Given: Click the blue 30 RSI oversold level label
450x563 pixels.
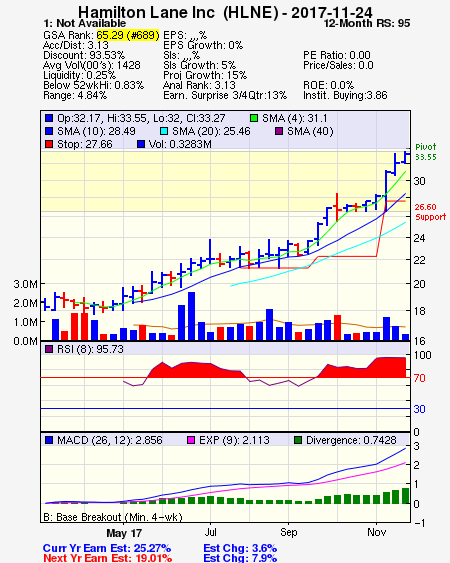Looking at the screenshot, I should (x=419, y=409).
